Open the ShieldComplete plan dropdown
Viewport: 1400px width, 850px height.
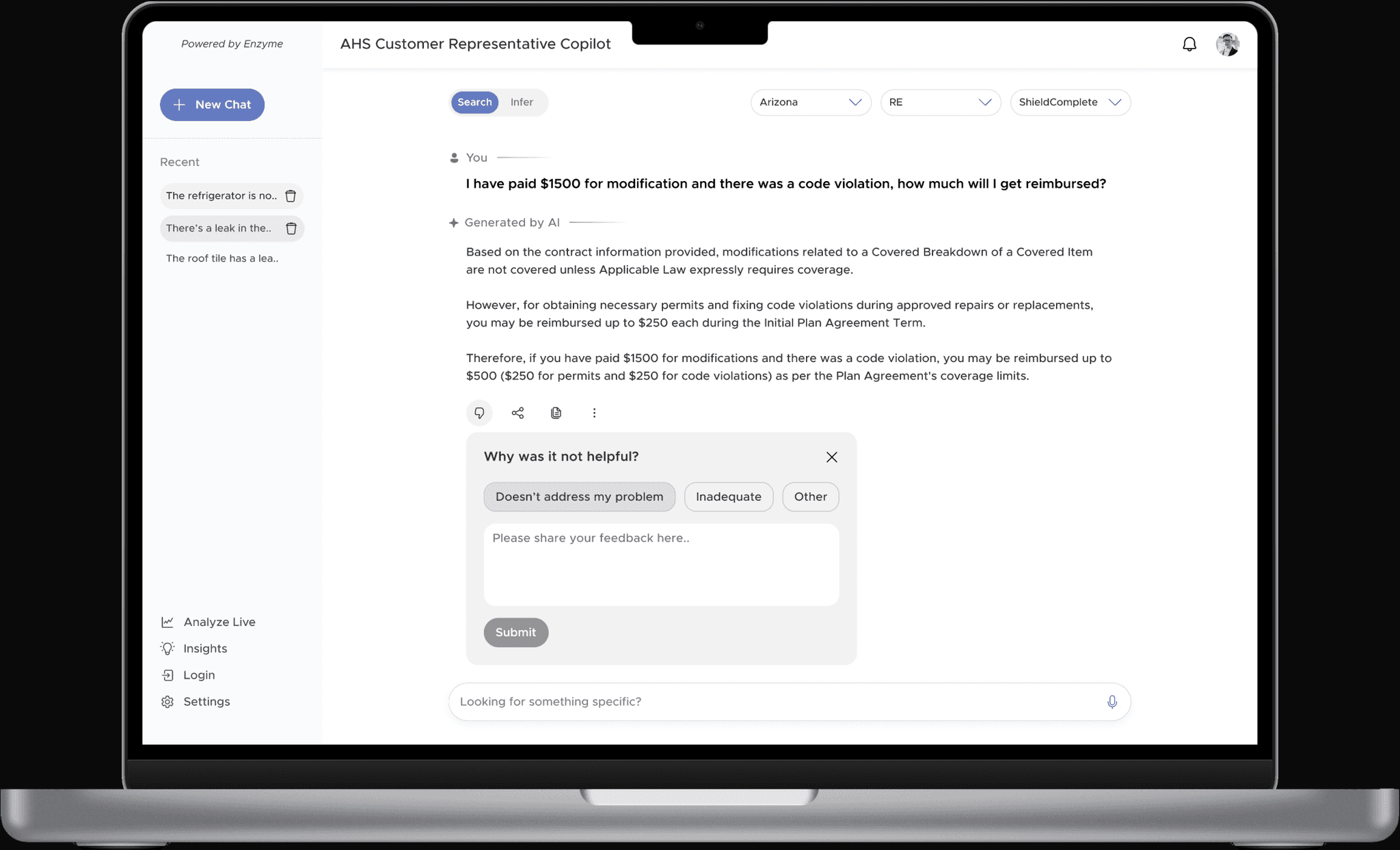coord(1070,102)
